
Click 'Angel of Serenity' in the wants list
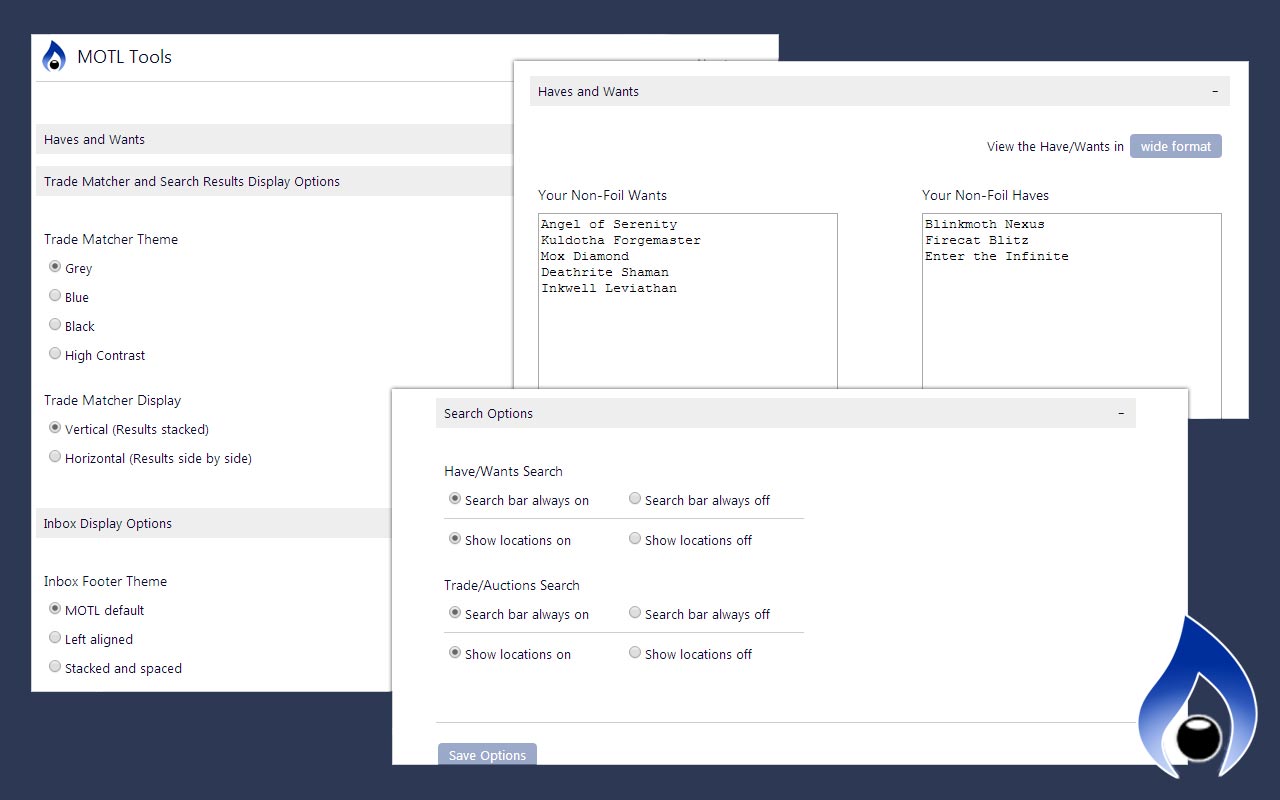(609, 224)
